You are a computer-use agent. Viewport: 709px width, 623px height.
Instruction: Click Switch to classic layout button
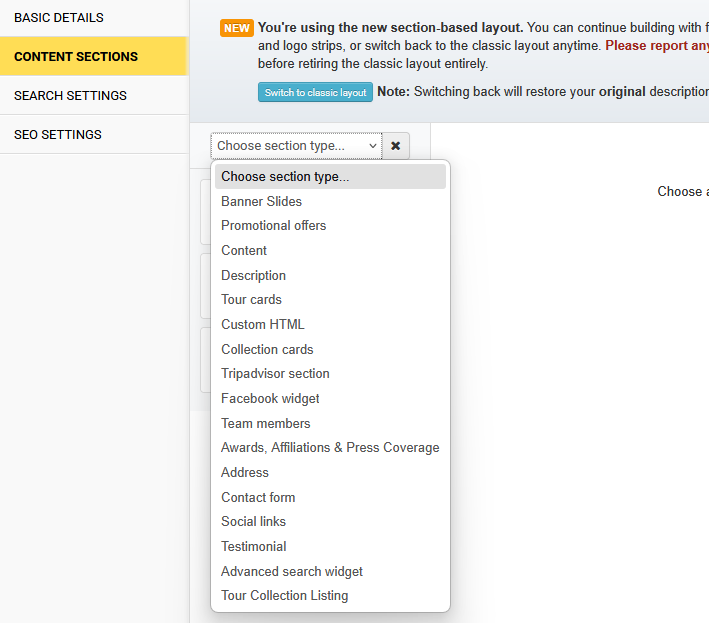point(315,92)
